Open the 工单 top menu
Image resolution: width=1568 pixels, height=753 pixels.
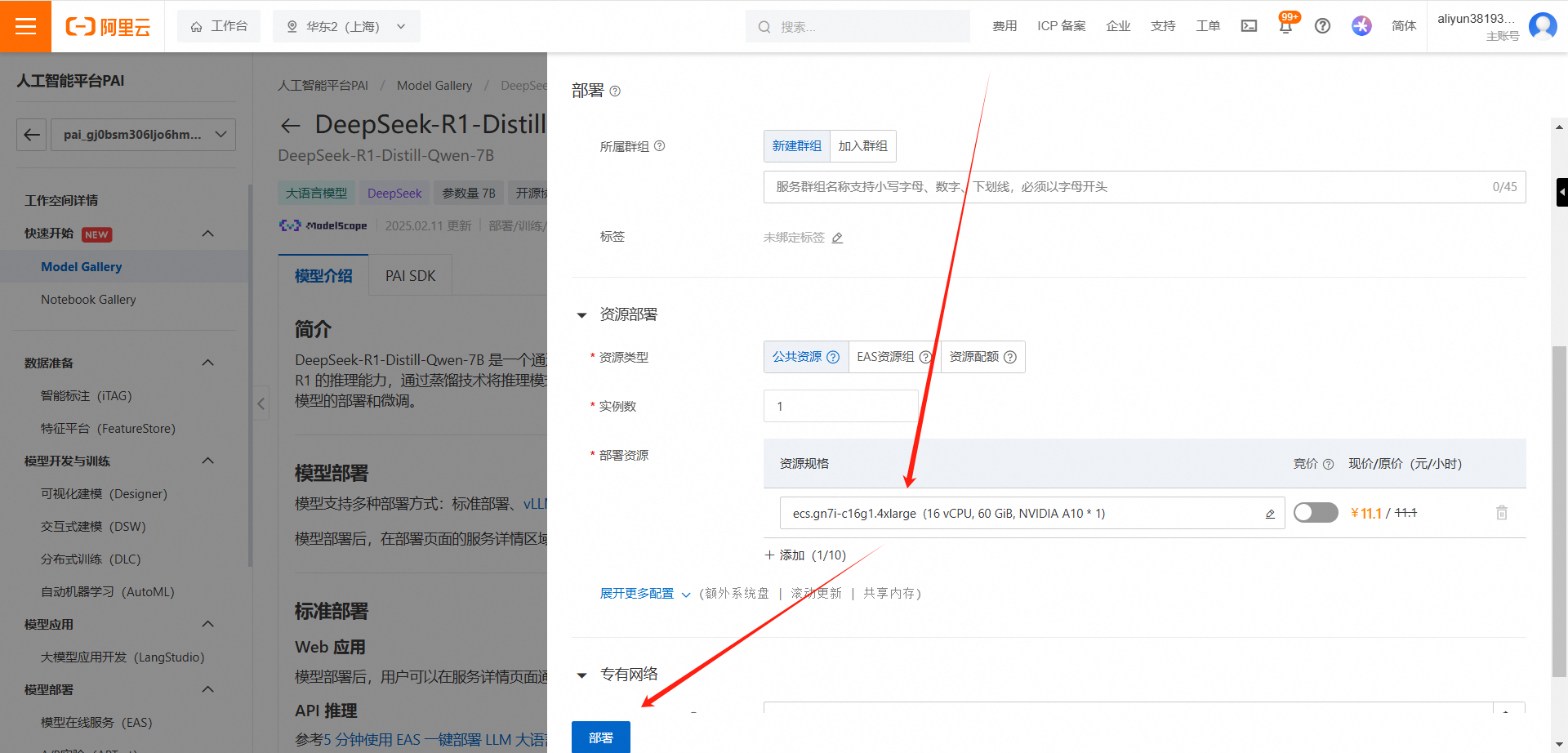(1208, 26)
